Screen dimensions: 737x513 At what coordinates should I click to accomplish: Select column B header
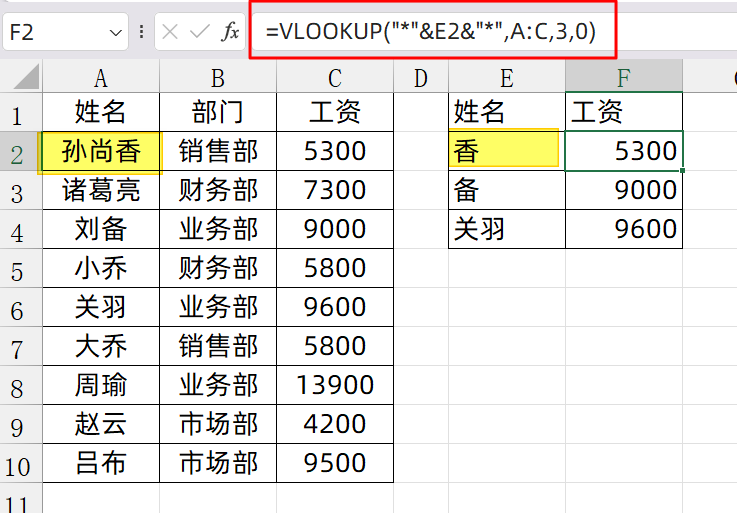(218, 78)
